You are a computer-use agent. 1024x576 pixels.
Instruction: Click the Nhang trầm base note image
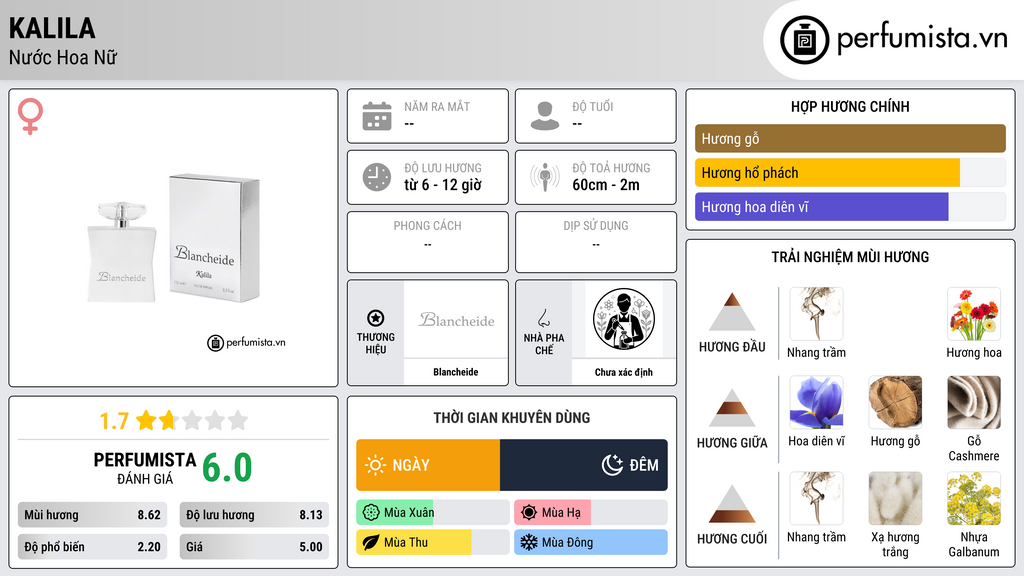coord(816,498)
